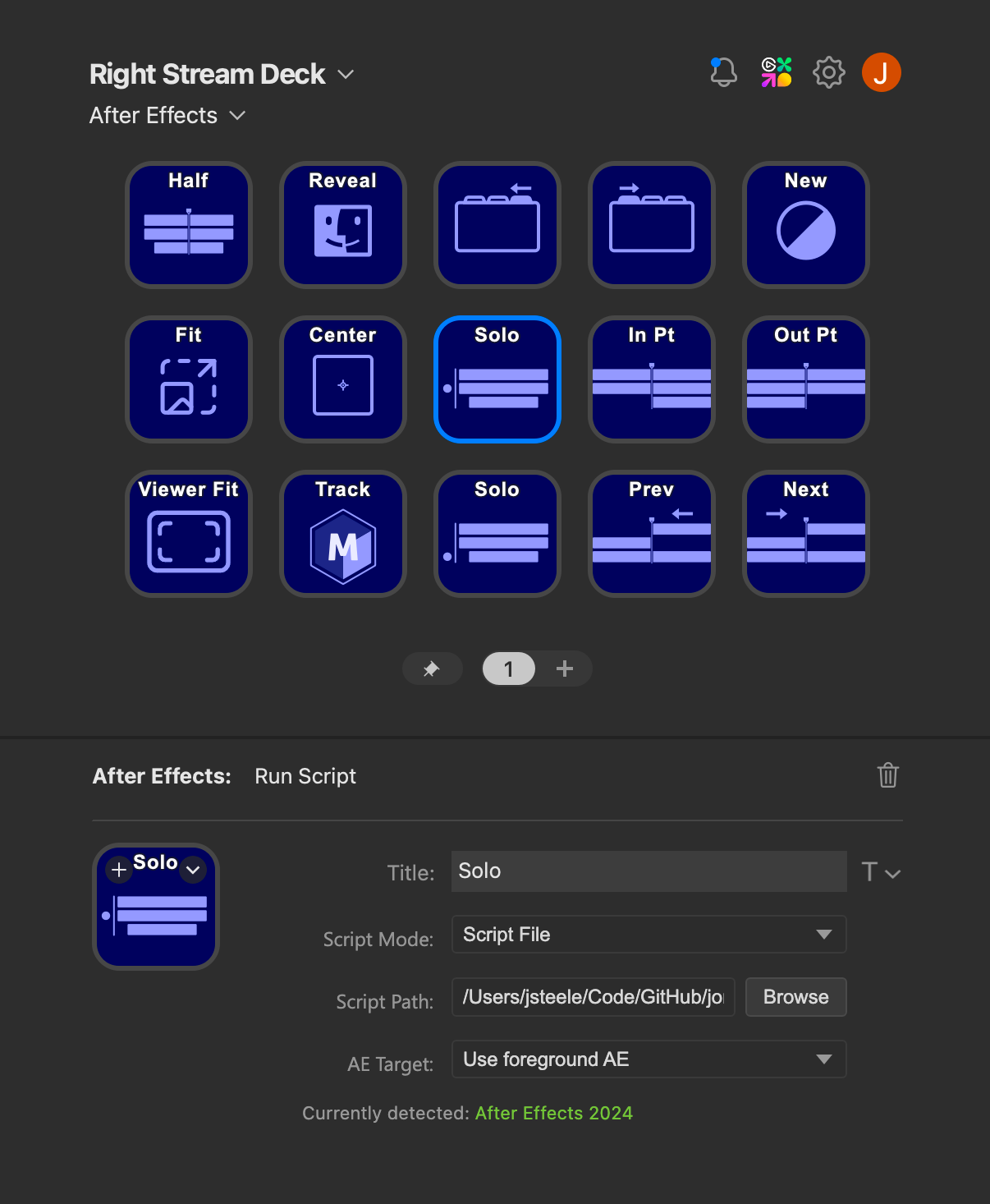
Task: Select the Prev key
Action: tap(652, 534)
